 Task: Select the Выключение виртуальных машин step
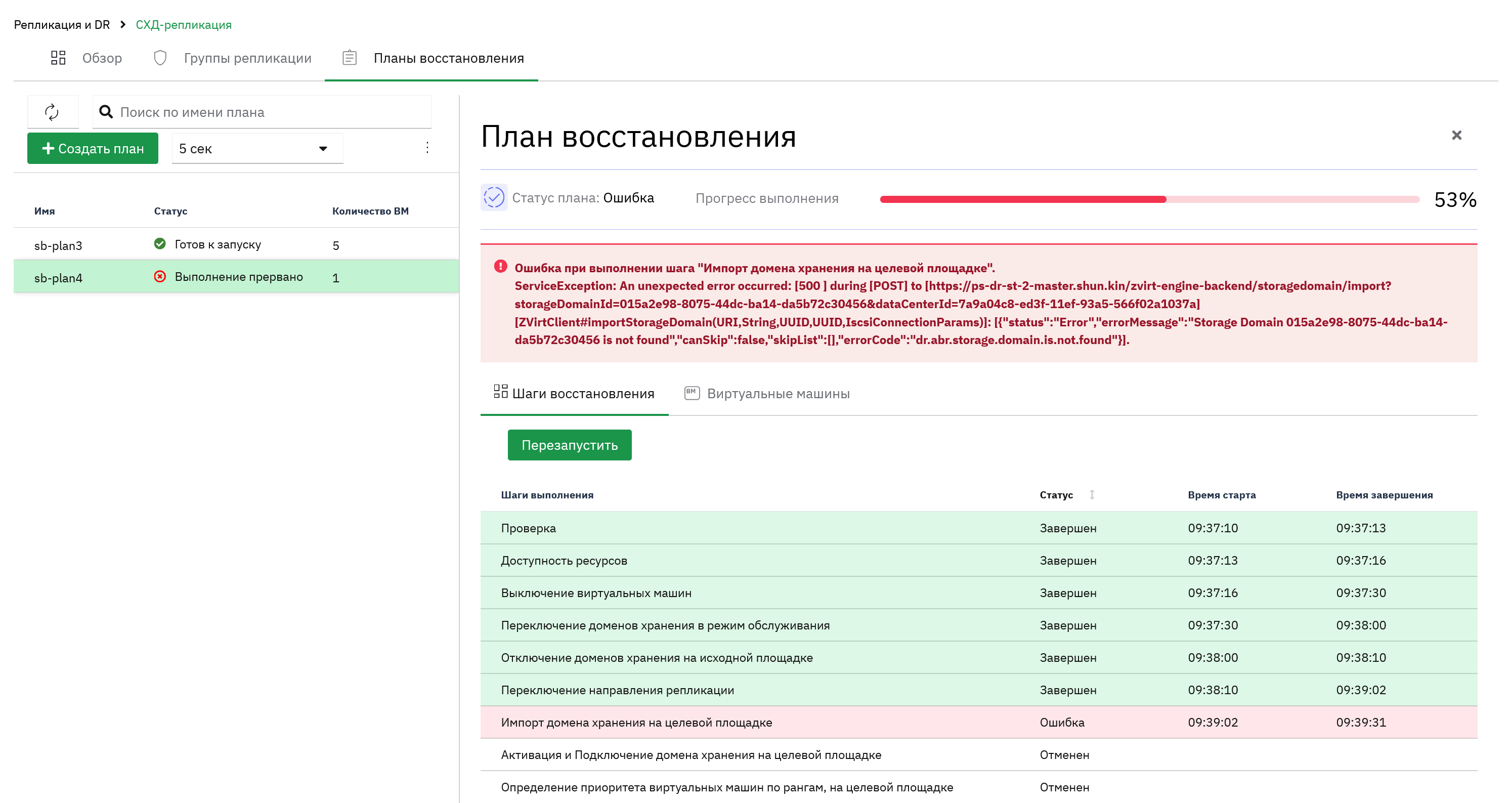[978, 593]
